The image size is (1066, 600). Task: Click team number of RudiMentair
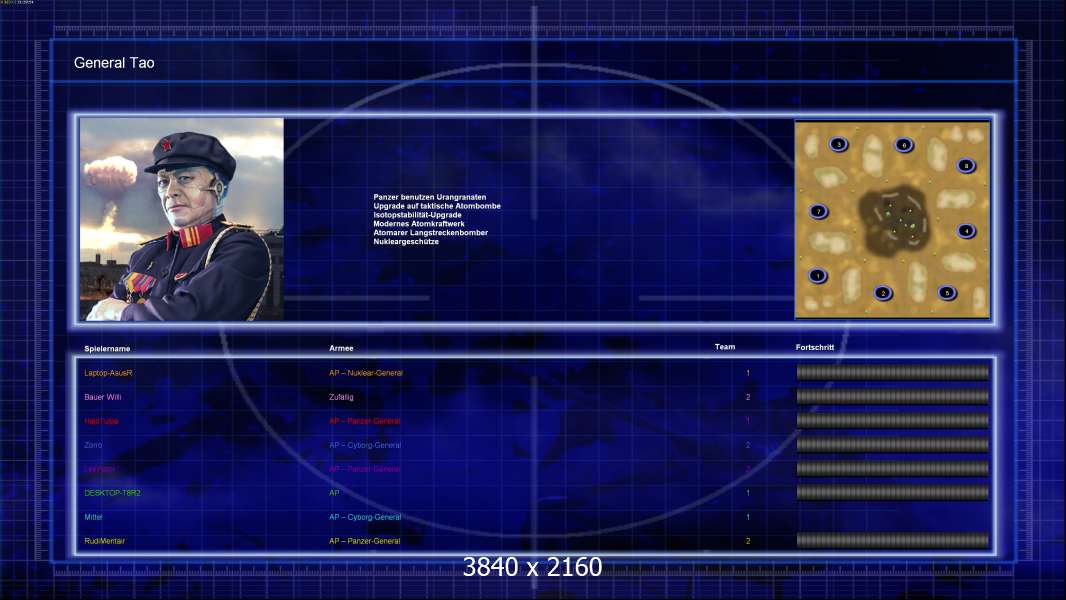point(748,541)
